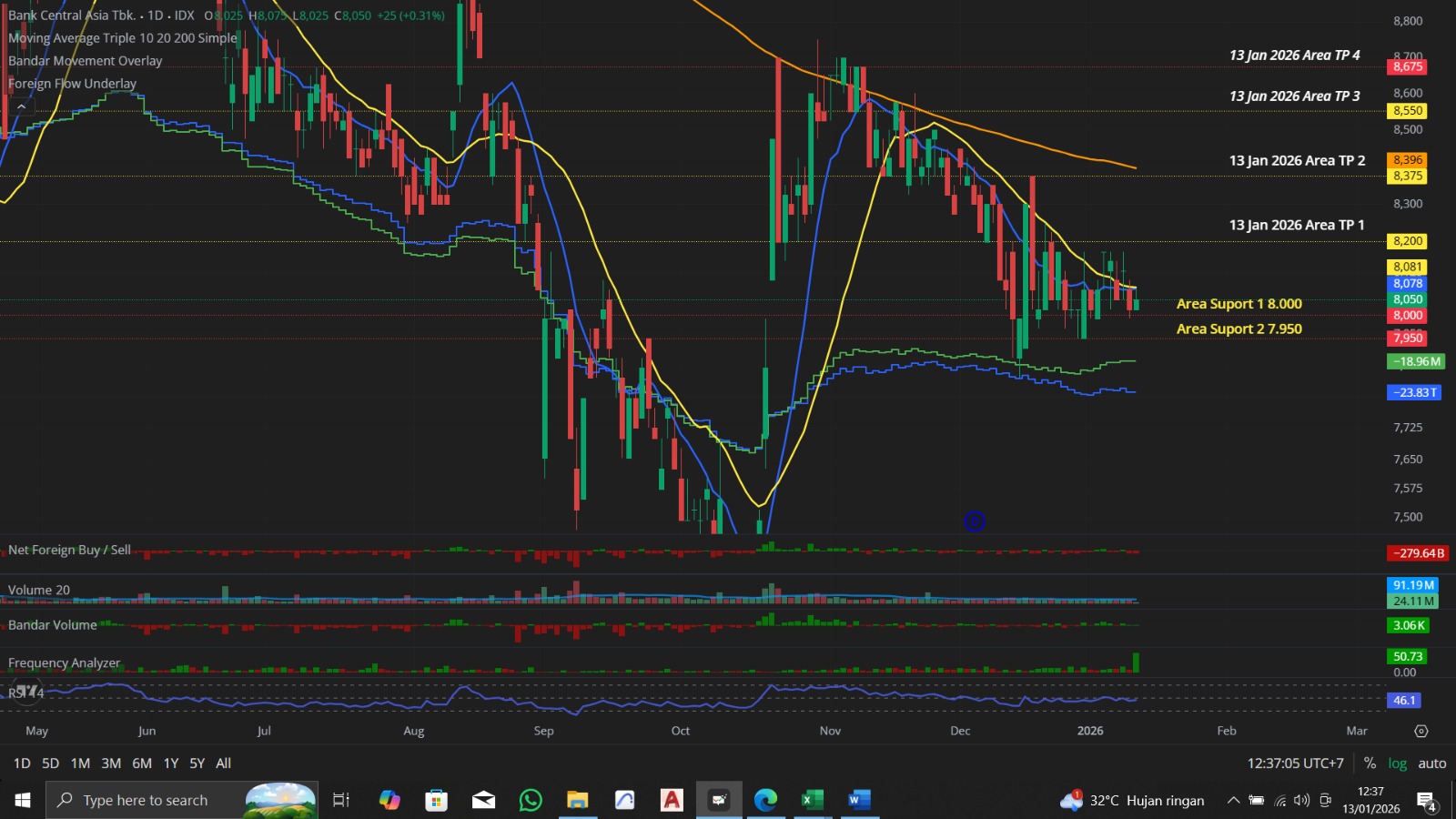Switch to the 3M time range
The height and width of the screenshot is (819, 1456).
(111, 763)
